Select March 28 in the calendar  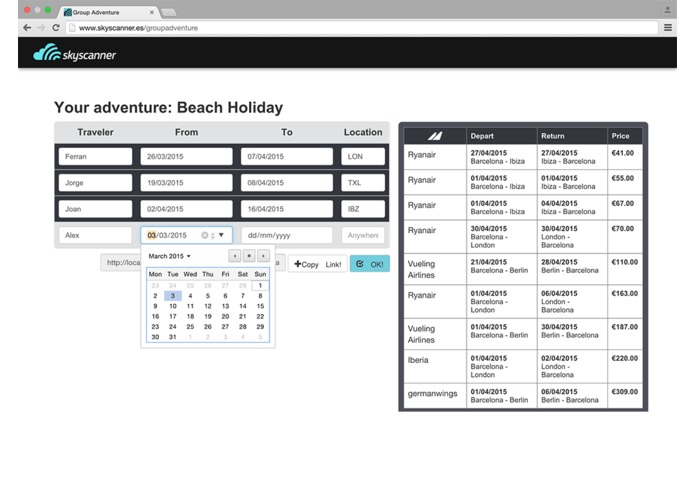coord(242,327)
